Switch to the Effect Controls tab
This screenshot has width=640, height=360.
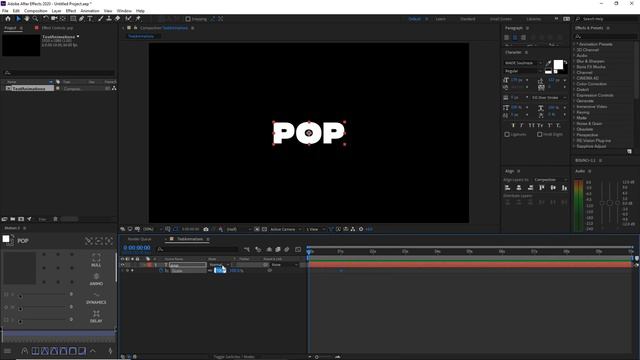58,28
